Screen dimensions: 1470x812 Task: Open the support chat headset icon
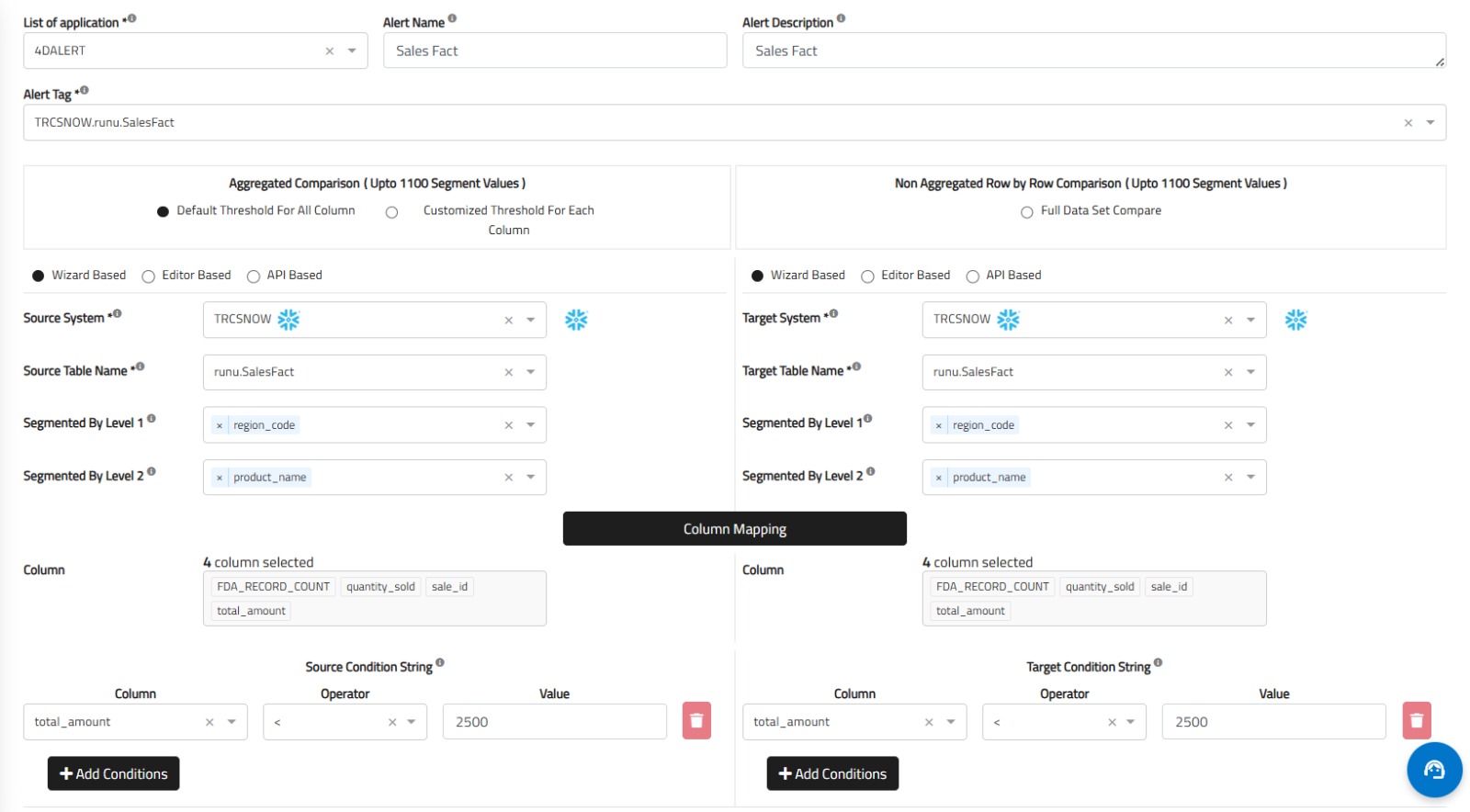point(1433,770)
